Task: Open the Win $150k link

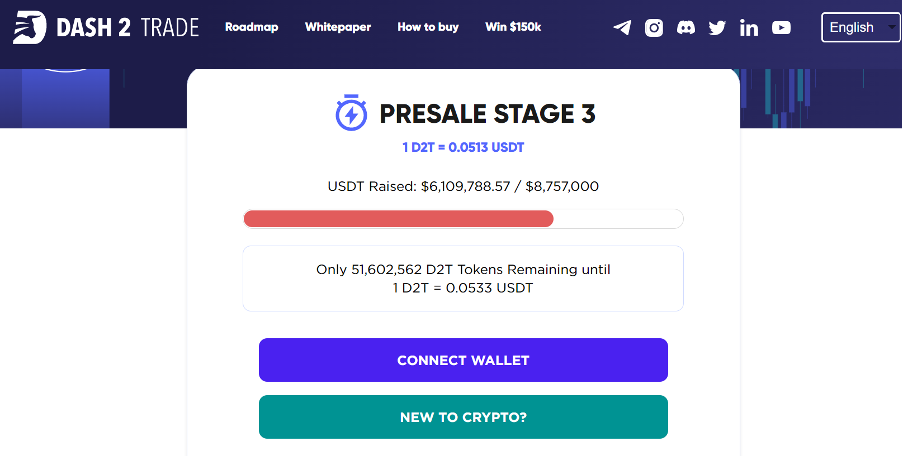Action: (513, 27)
